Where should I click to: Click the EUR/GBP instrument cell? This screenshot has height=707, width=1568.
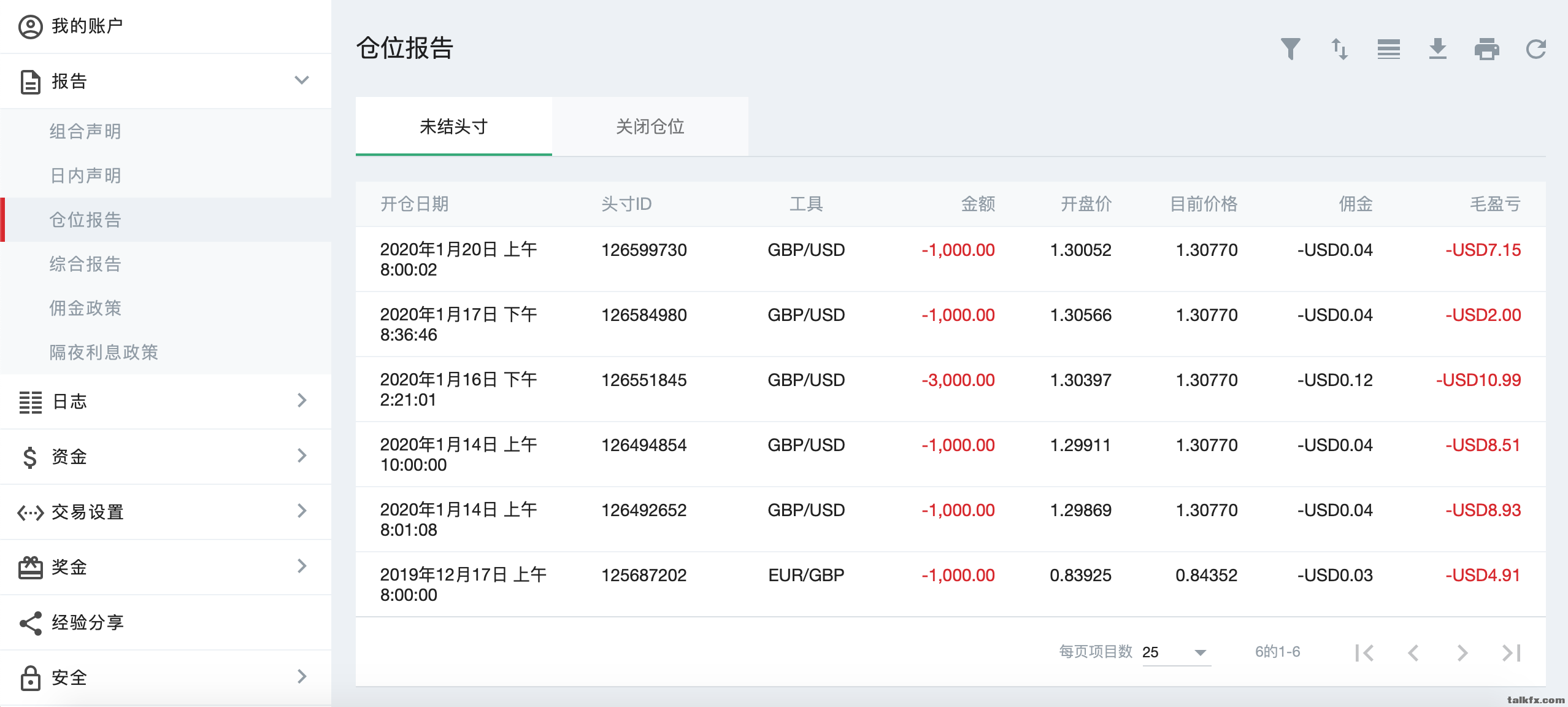[x=806, y=576]
